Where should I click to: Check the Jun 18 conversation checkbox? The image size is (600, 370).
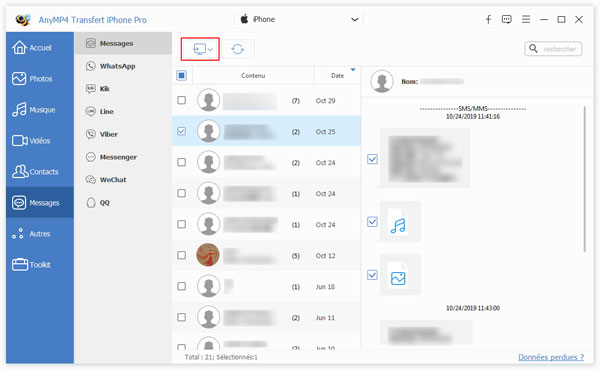pos(182,286)
